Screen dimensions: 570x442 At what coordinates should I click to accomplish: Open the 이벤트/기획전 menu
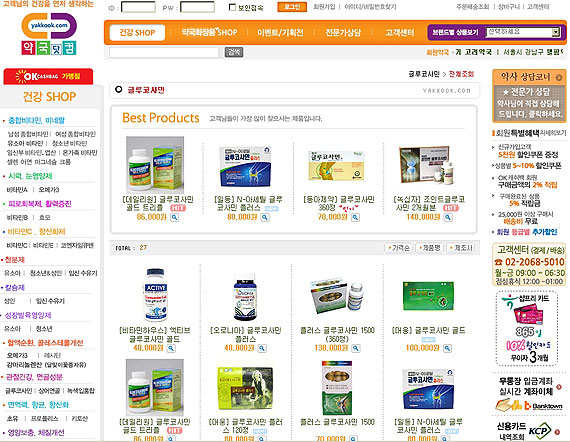coord(280,32)
